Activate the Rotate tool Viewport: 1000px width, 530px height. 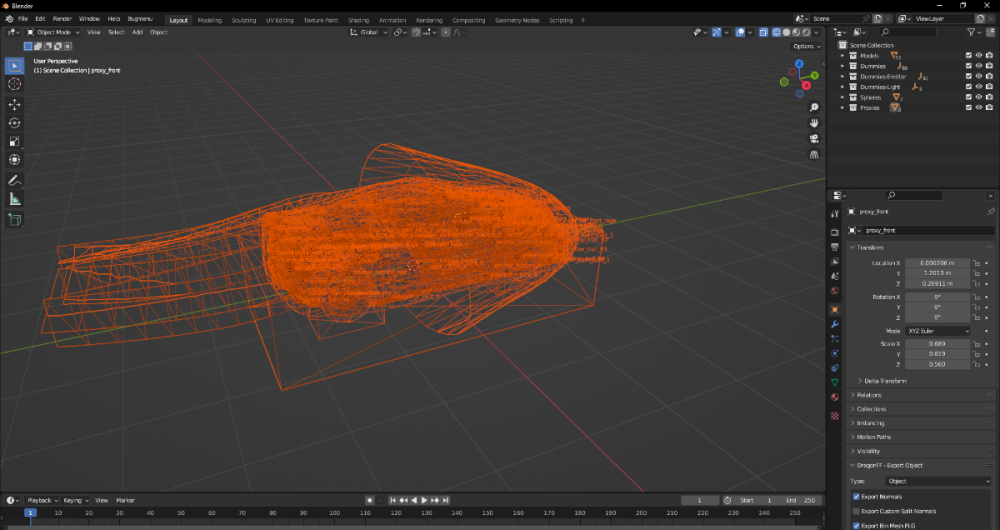(15, 123)
